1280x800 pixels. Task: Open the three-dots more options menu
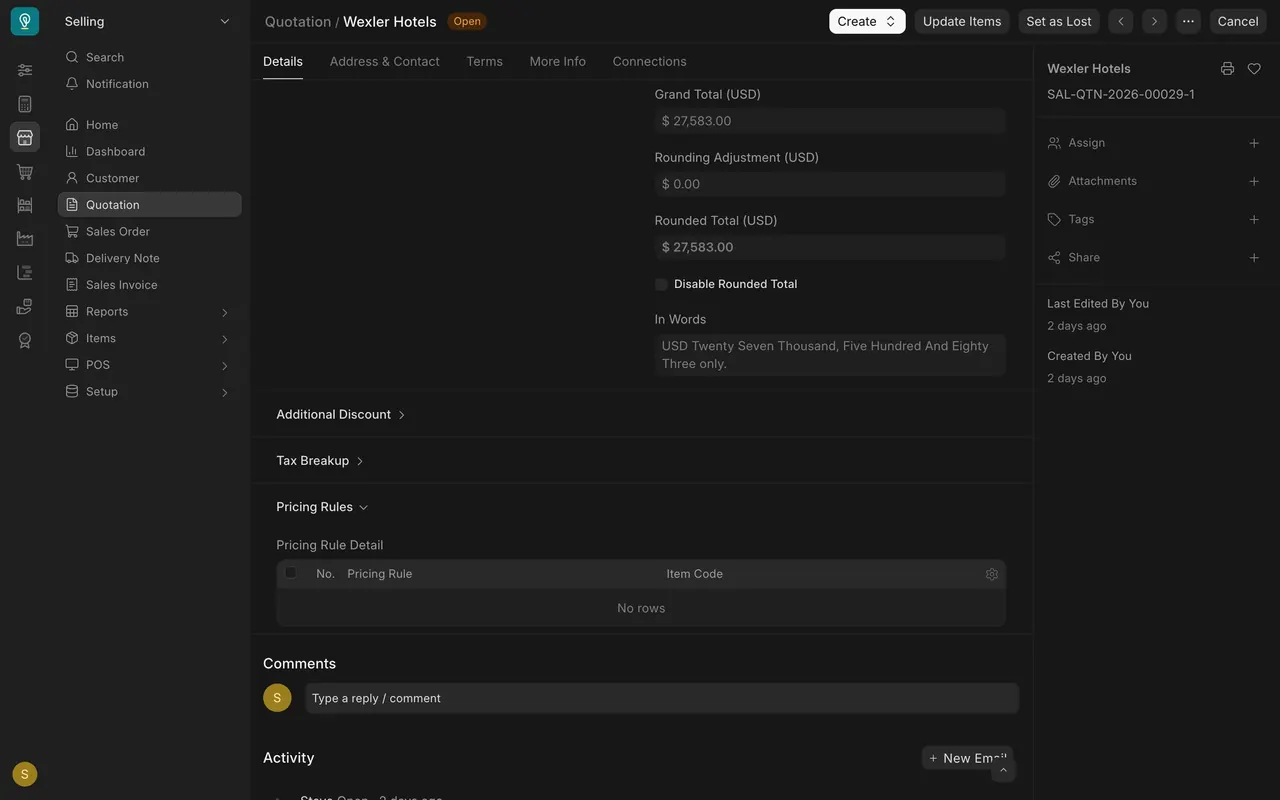(1188, 21)
